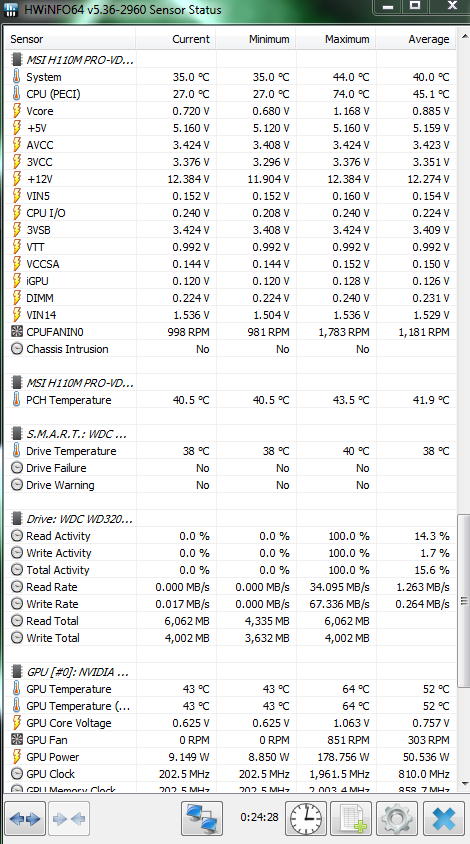Select the GPU [#0]: NVIDIA sensor group
The width and height of the screenshot is (470, 844).
(x=230, y=672)
